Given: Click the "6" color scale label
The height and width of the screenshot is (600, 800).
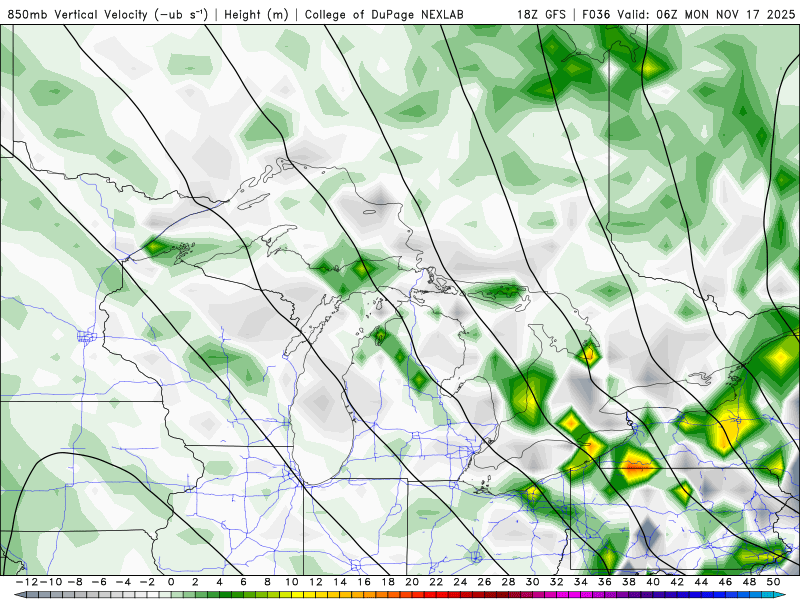Looking at the screenshot, I should (243, 582).
